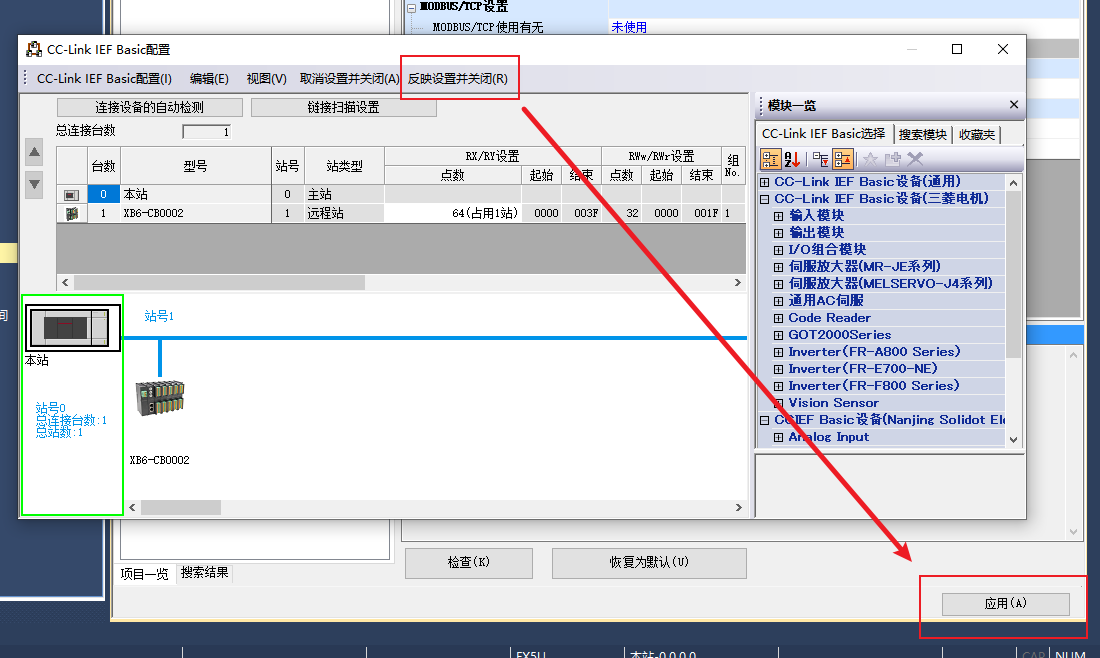
Task: Expand the 输入模块 tree node
Action: (778, 216)
